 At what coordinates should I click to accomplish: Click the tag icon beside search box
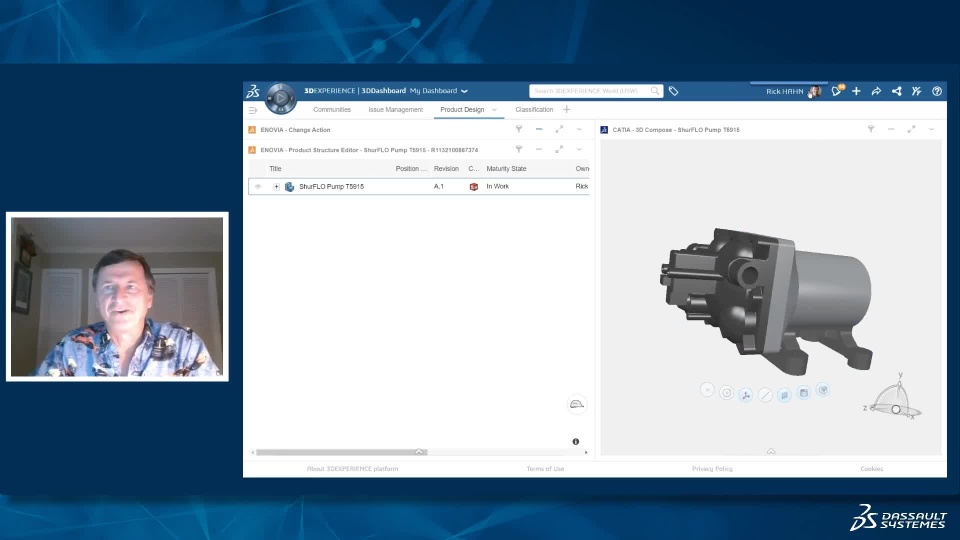673,91
